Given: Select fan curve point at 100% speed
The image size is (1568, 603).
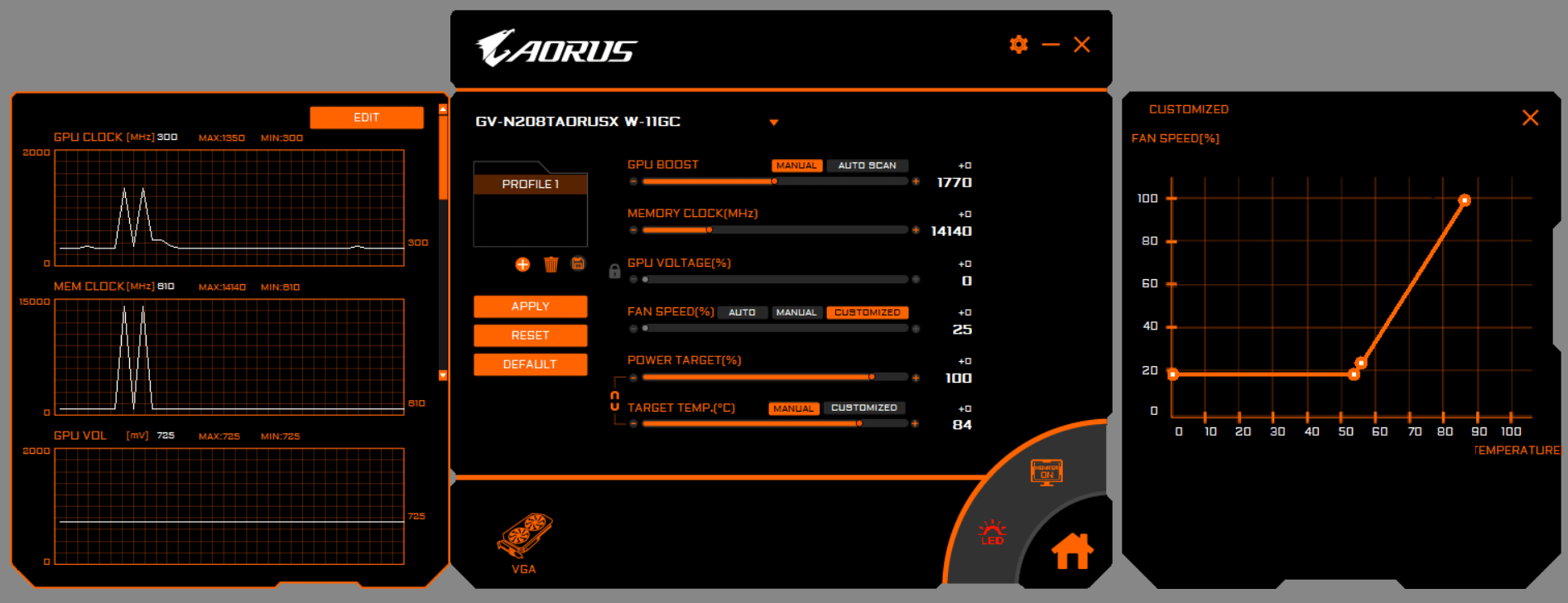Looking at the screenshot, I should click(1465, 200).
